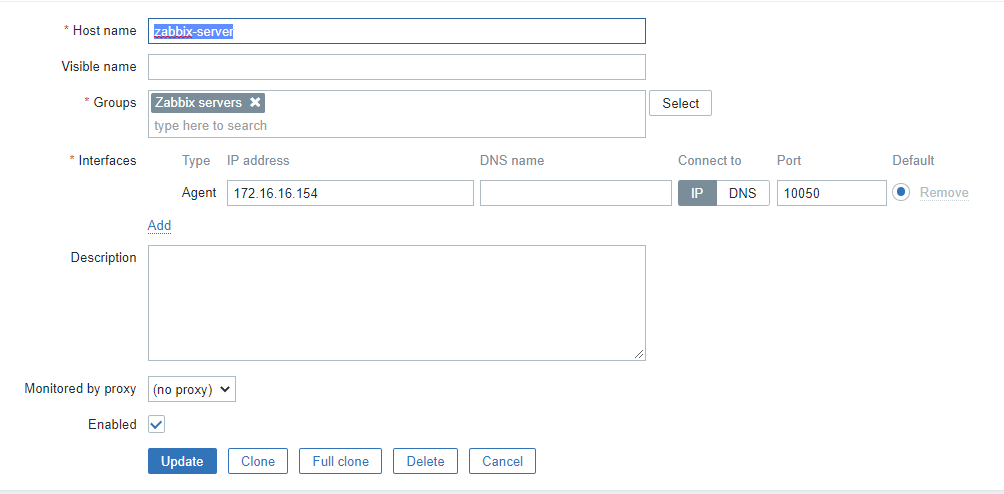Click the Clone button
1004x494 pixels.
tap(258, 461)
